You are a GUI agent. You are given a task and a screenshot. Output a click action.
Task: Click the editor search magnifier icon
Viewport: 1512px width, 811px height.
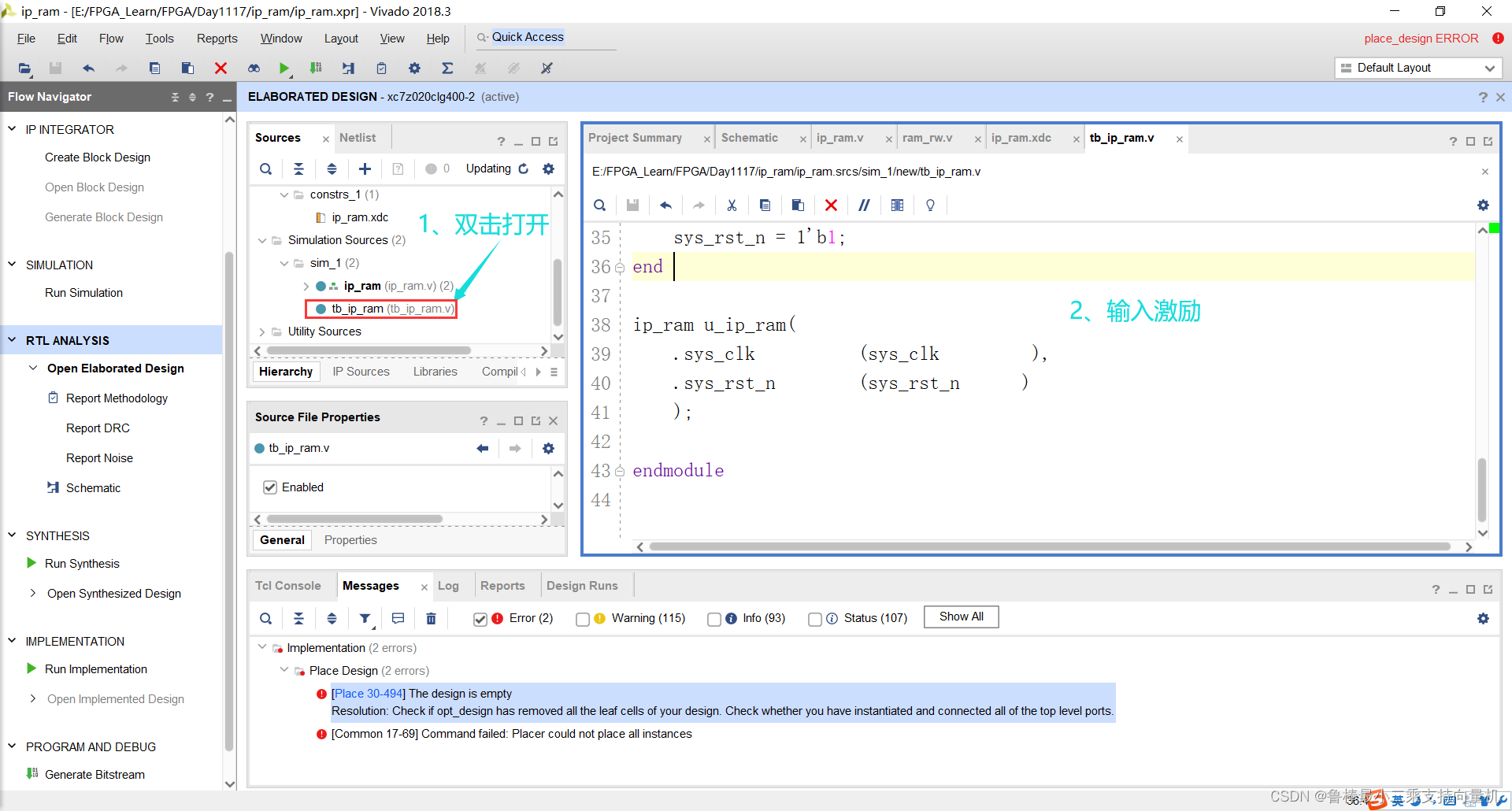coord(599,205)
